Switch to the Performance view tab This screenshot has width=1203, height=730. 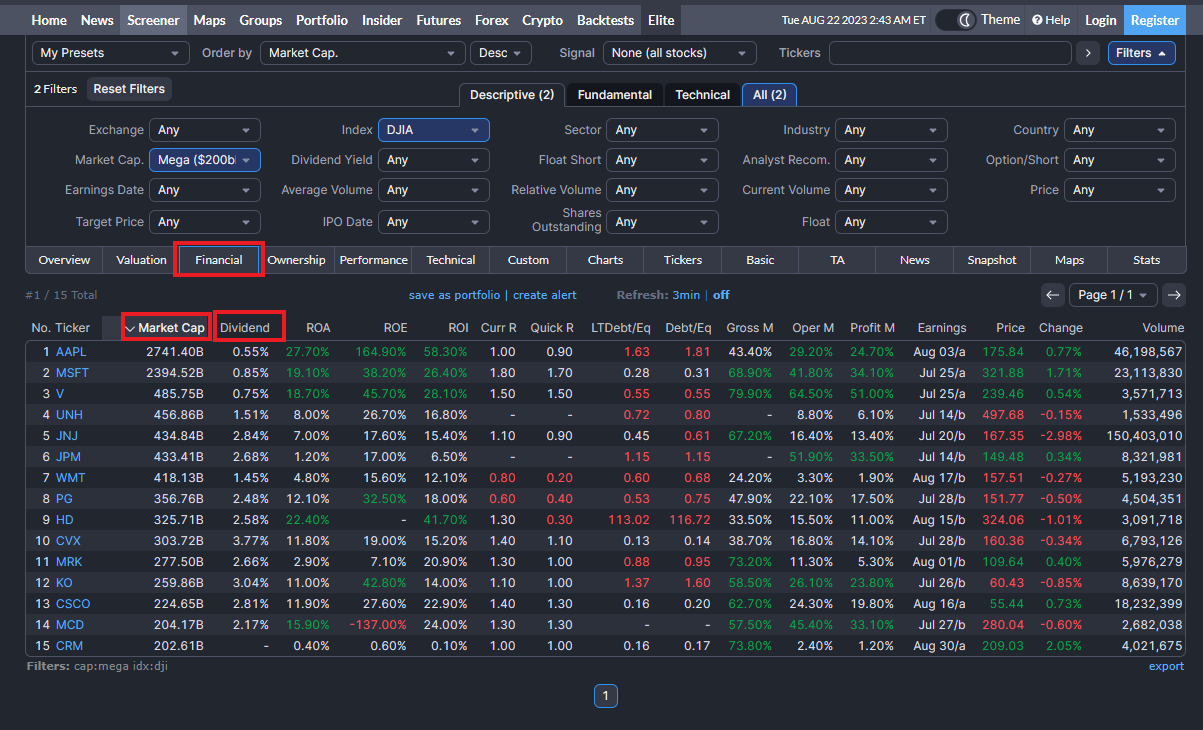(x=373, y=260)
